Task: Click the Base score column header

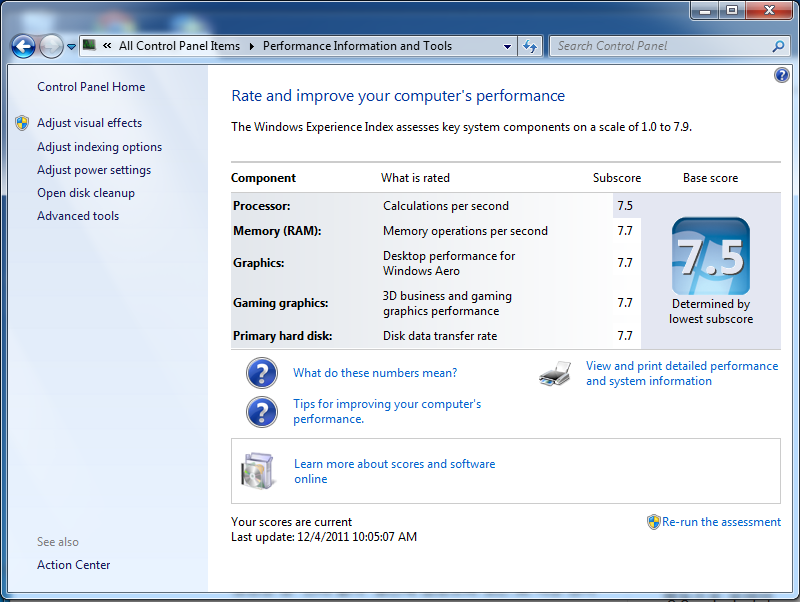Action: click(x=710, y=178)
